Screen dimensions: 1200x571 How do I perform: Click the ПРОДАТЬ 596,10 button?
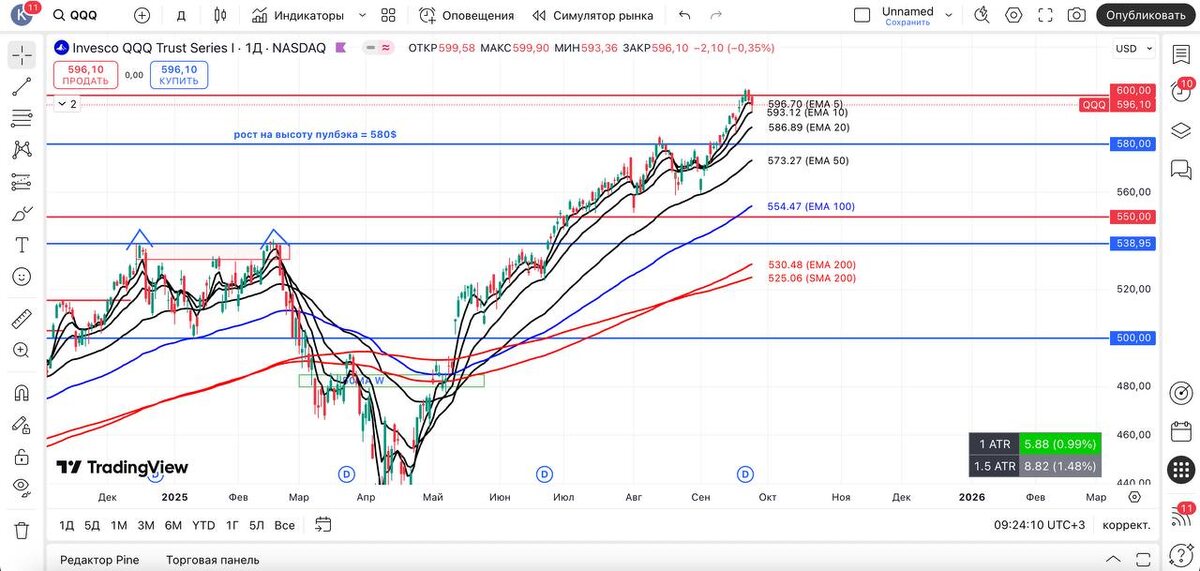pos(86,75)
